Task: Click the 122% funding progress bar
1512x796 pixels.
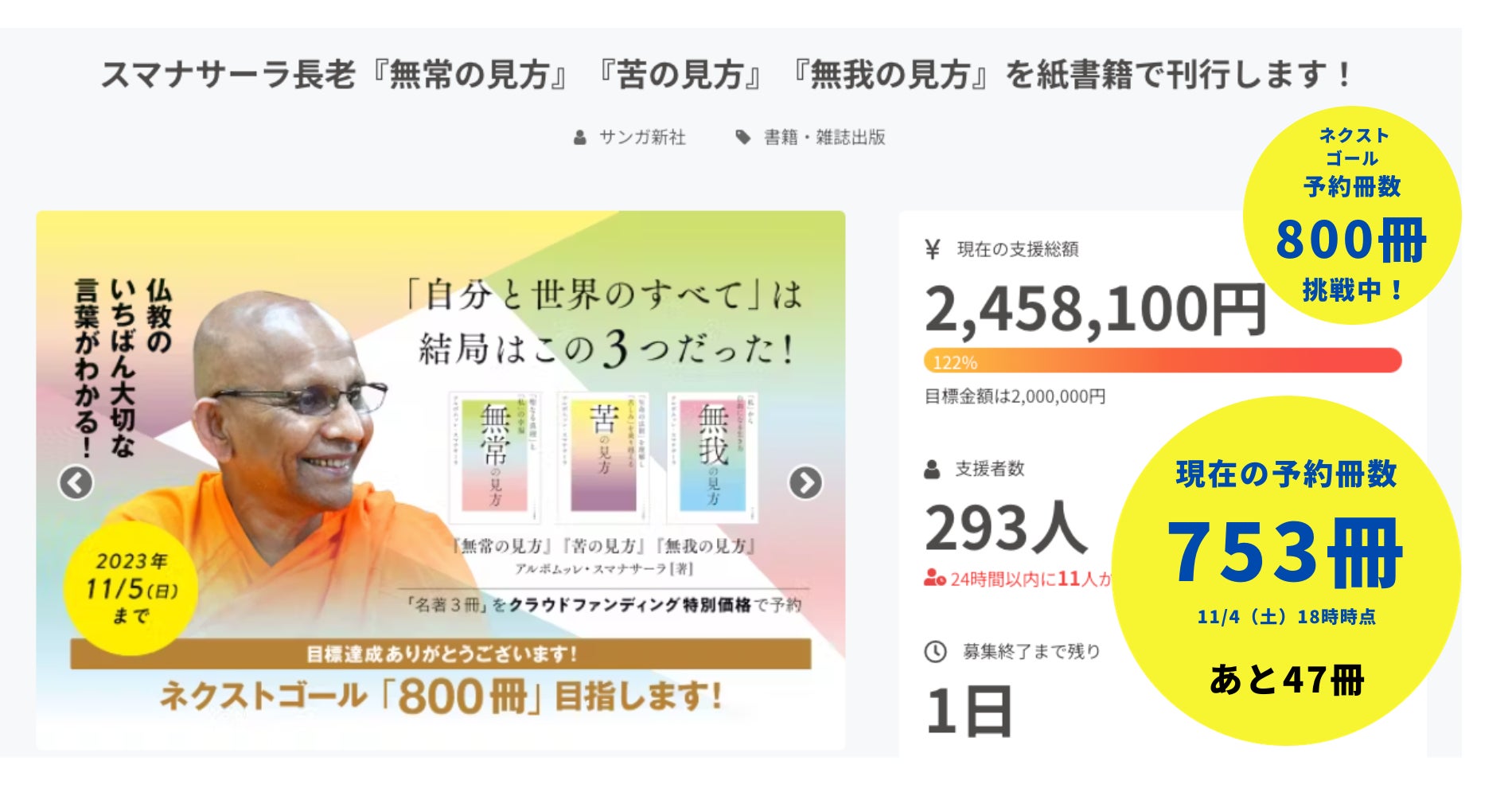Action: pyautogui.click(x=1162, y=361)
